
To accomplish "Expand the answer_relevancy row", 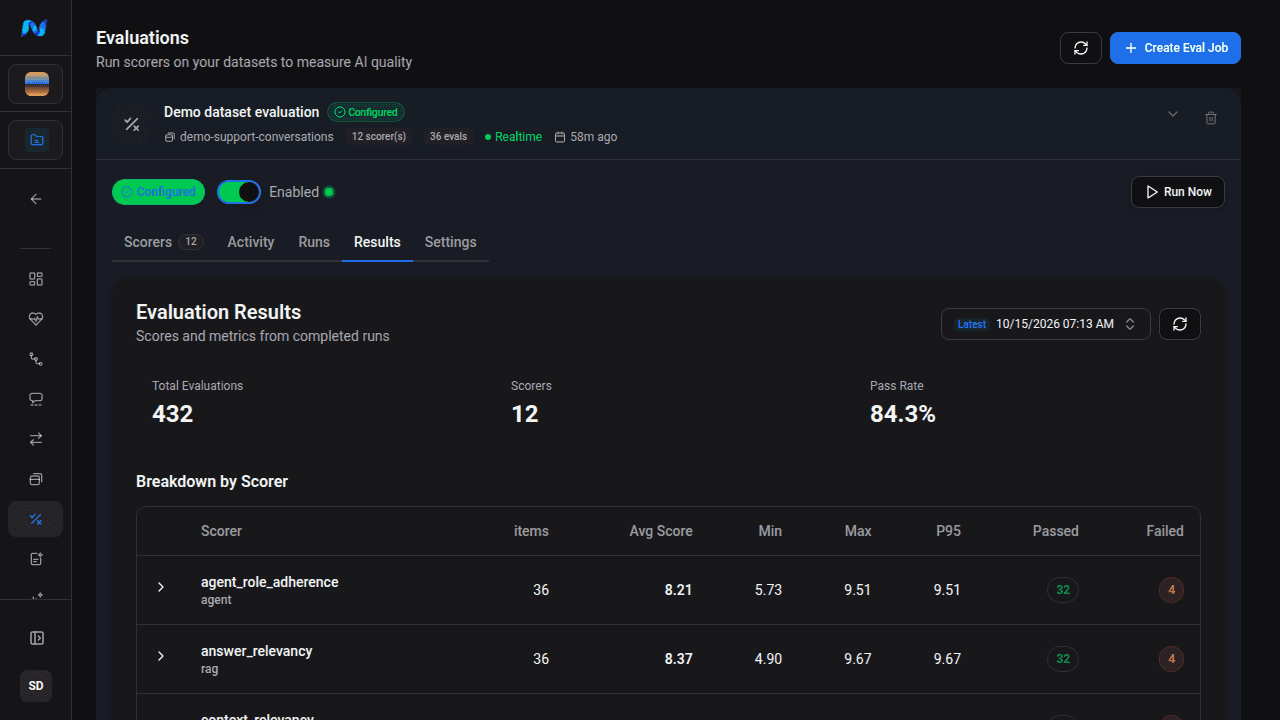I will [x=161, y=656].
